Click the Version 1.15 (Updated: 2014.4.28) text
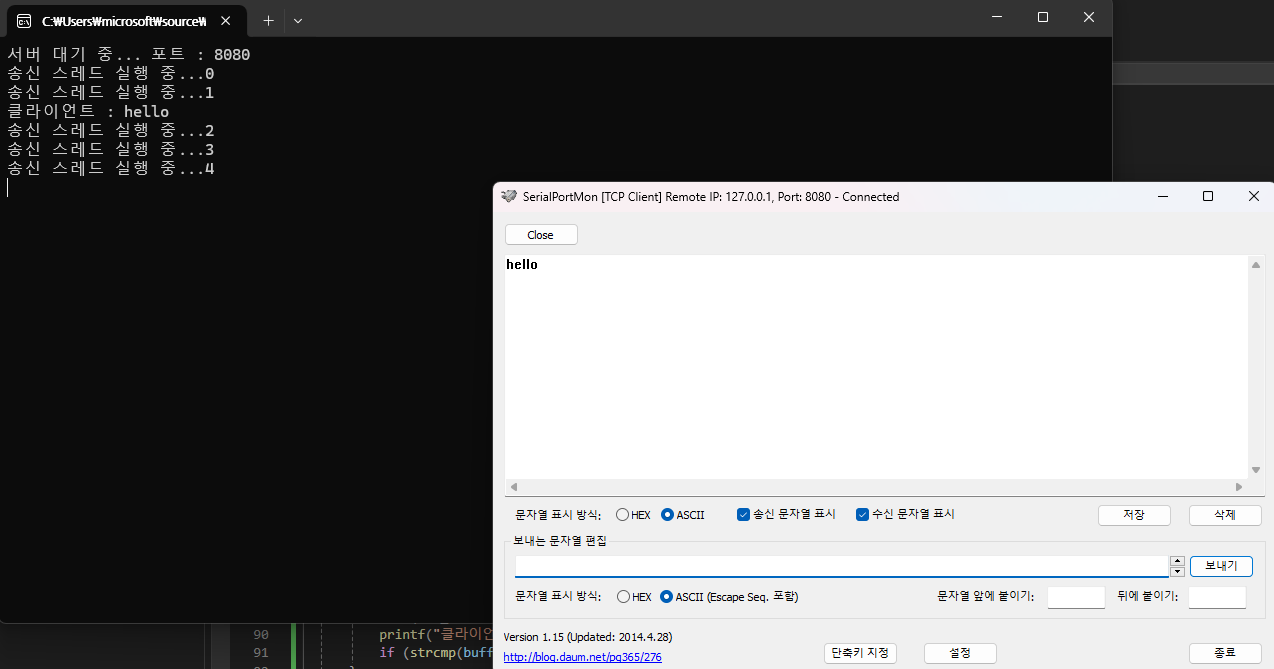The width and height of the screenshot is (1274, 669). point(588,637)
